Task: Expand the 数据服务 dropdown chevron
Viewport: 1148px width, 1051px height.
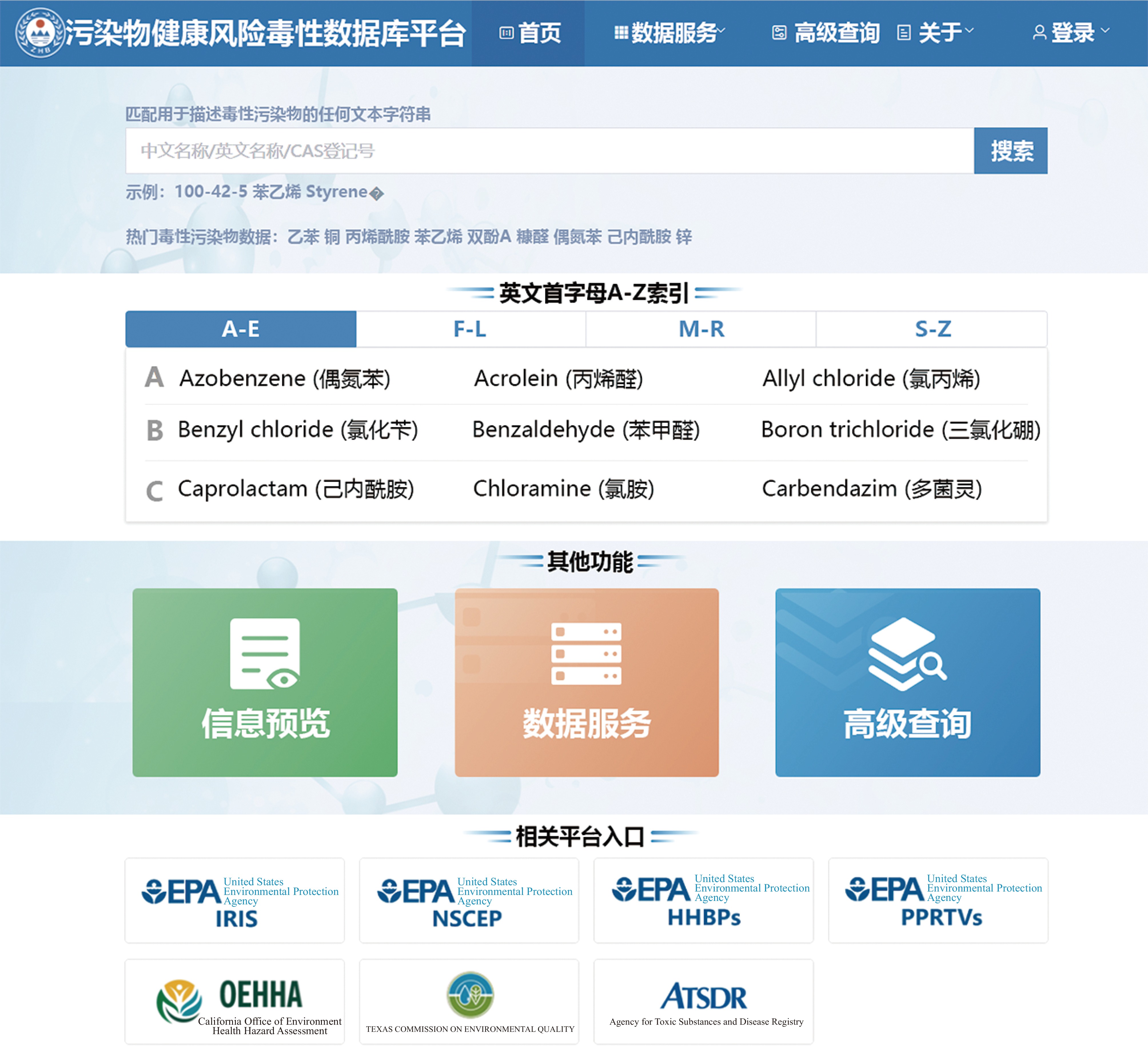Action: coord(721,30)
